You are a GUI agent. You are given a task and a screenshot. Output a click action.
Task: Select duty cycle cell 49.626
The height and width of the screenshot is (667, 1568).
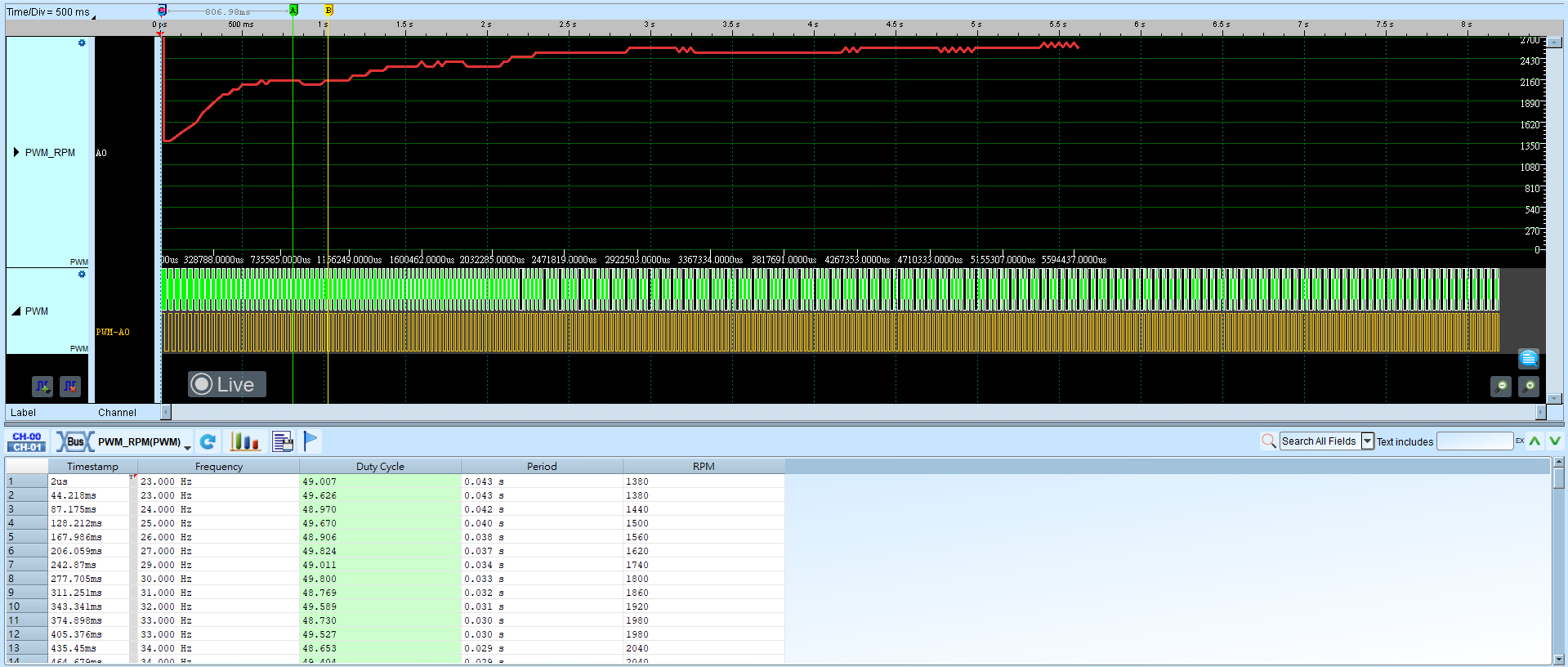tap(380, 495)
